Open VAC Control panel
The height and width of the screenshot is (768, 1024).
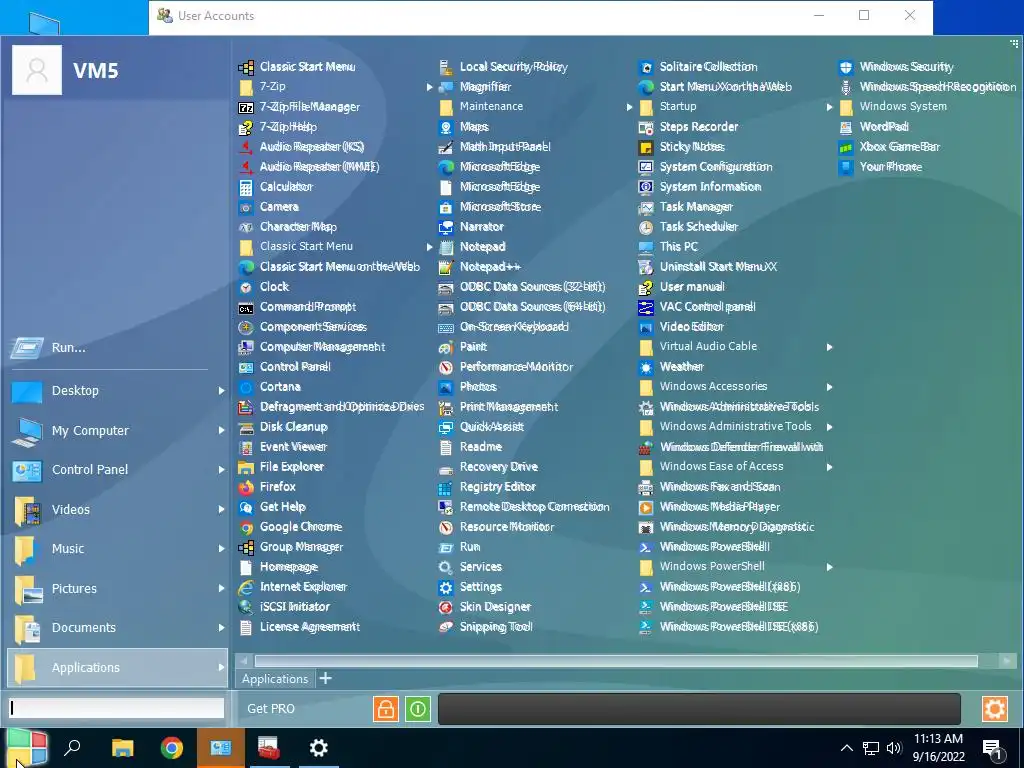[697, 307]
